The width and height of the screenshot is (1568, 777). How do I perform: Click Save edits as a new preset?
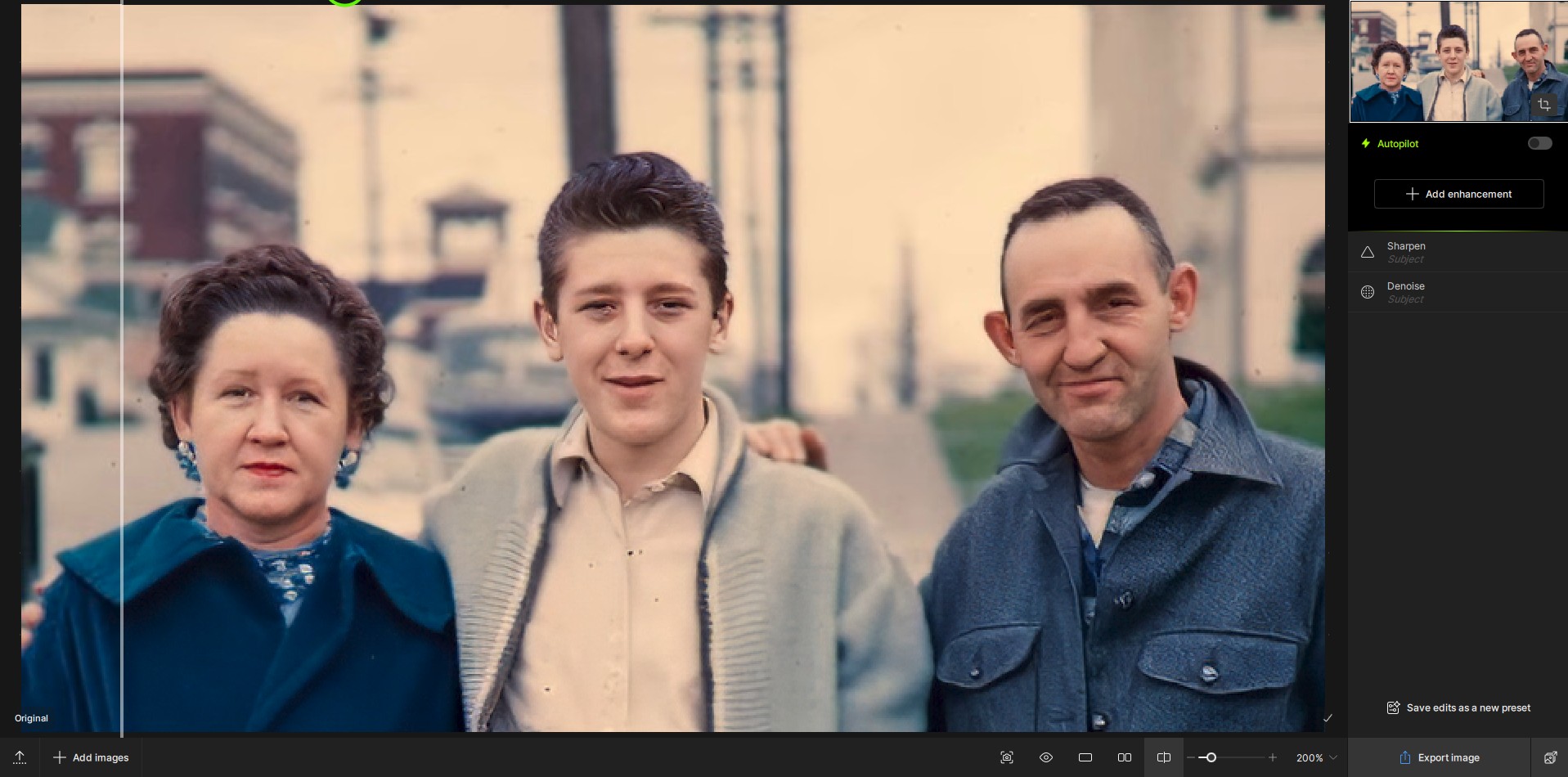1458,707
